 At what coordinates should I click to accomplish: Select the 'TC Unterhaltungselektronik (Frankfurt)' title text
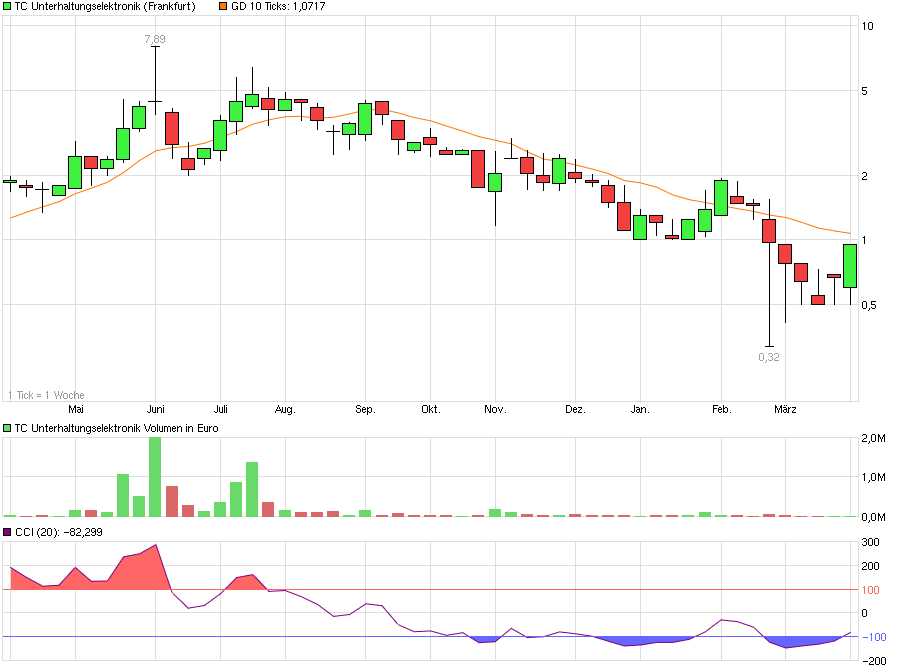point(104,6)
